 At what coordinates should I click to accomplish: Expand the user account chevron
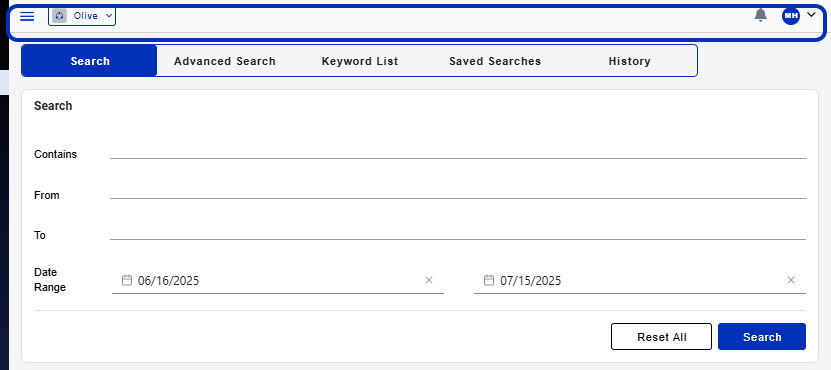pos(811,15)
